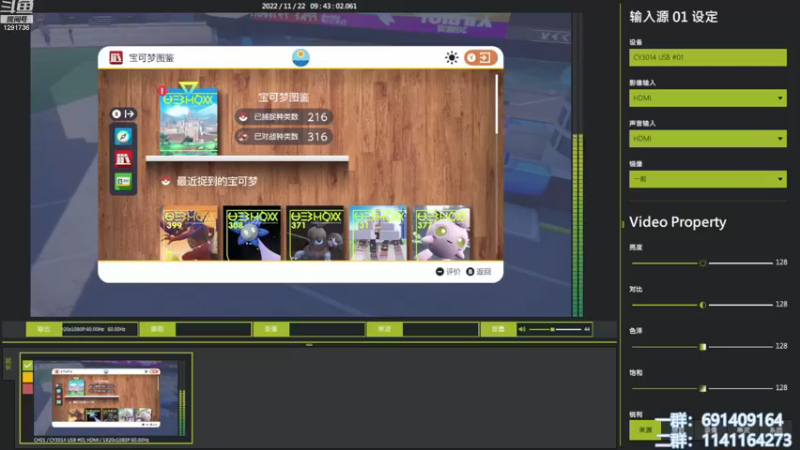Image resolution: width=800 pixels, height=450 pixels.
Task: Click the minus 评价 evaluate button
Action: tap(448, 272)
